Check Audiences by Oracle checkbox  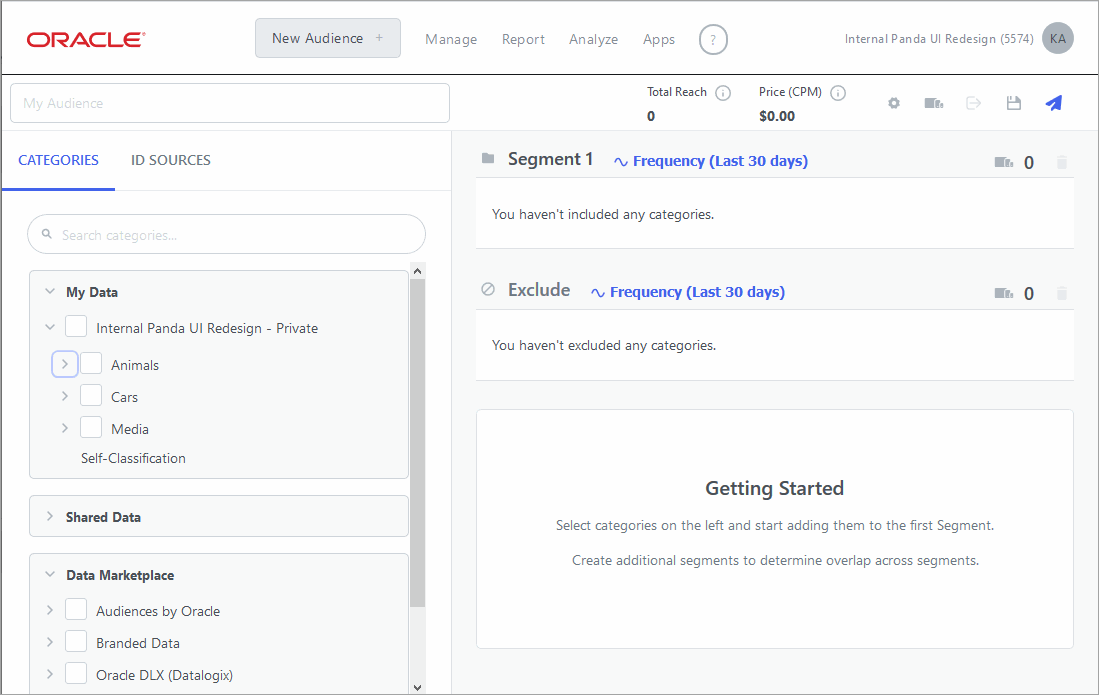pyautogui.click(x=76, y=610)
